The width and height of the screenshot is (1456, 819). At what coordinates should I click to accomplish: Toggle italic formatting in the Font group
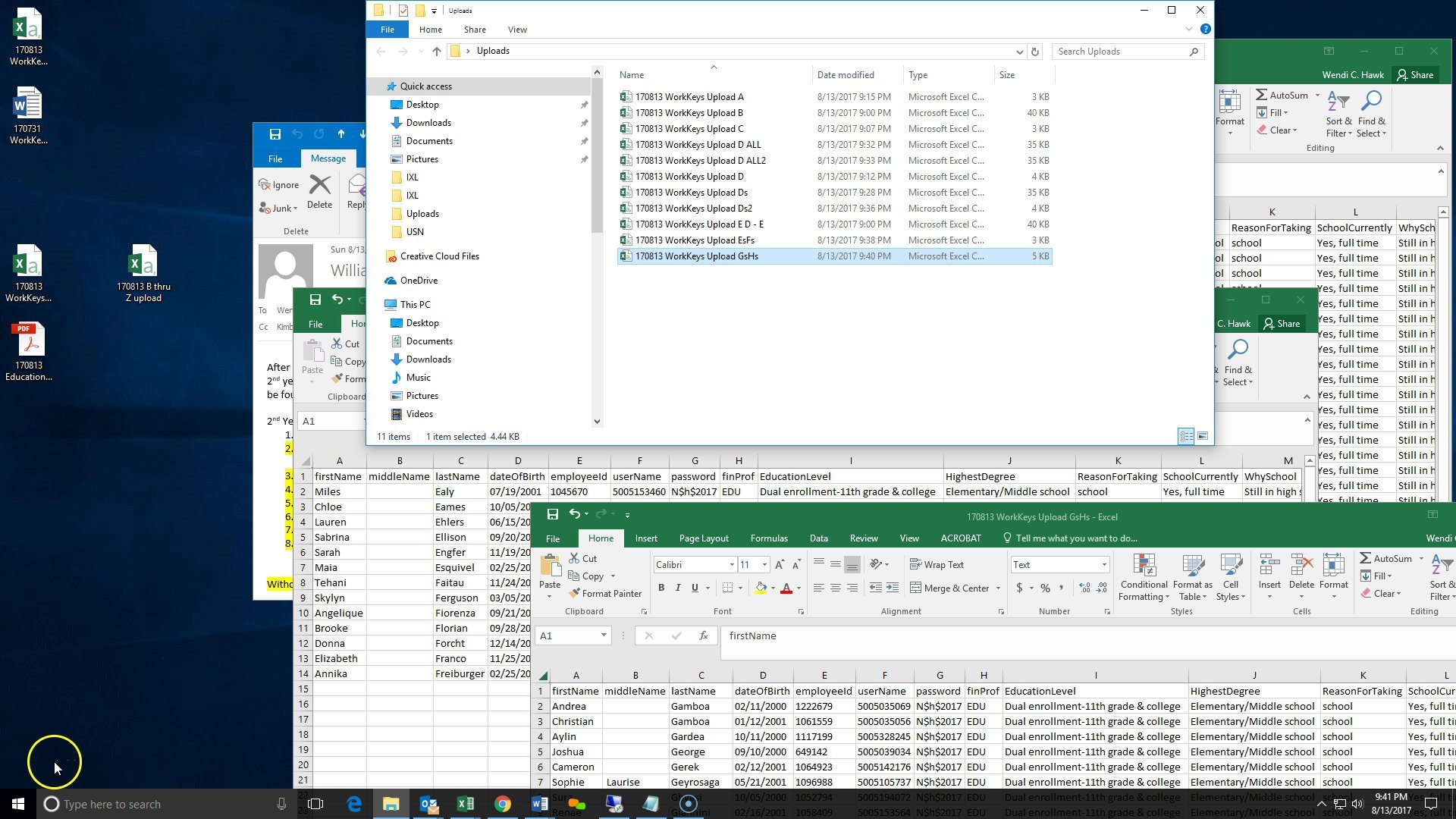pyautogui.click(x=677, y=587)
